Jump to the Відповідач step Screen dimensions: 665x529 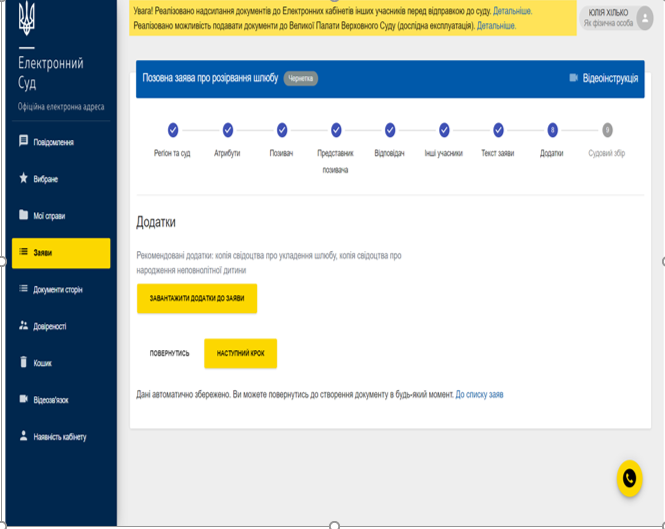[x=390, y=130]
